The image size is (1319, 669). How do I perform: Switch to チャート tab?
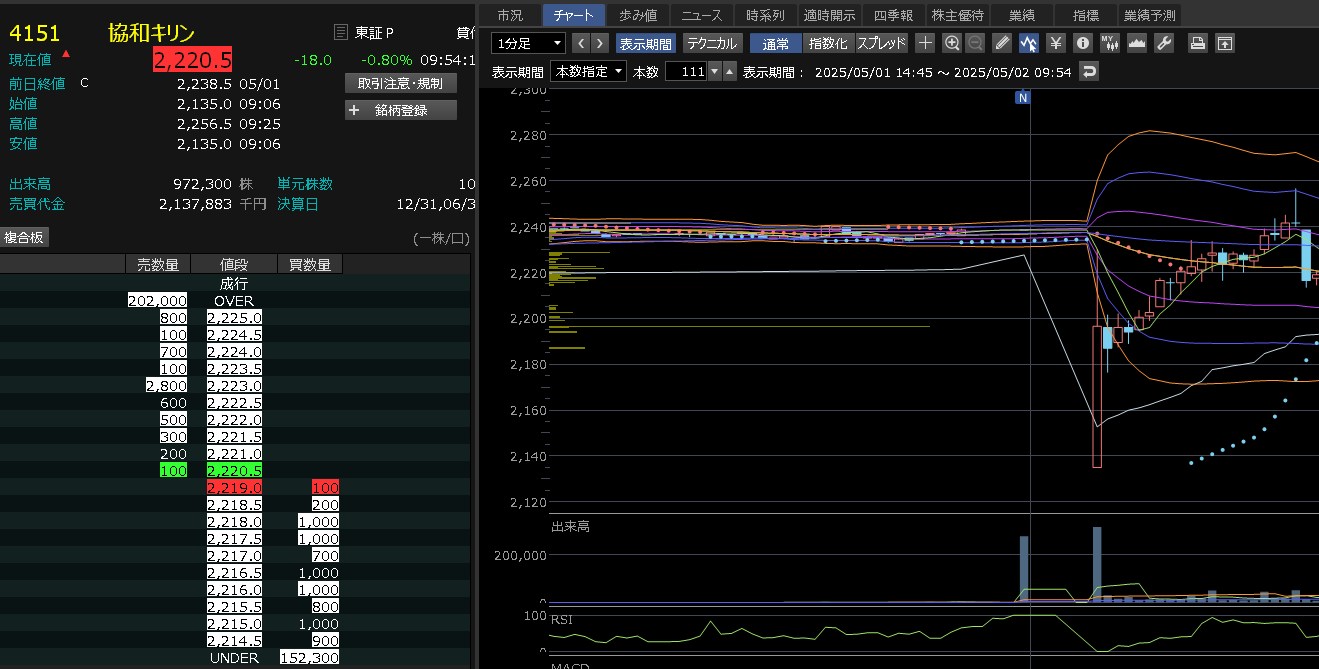coord(573,15)
